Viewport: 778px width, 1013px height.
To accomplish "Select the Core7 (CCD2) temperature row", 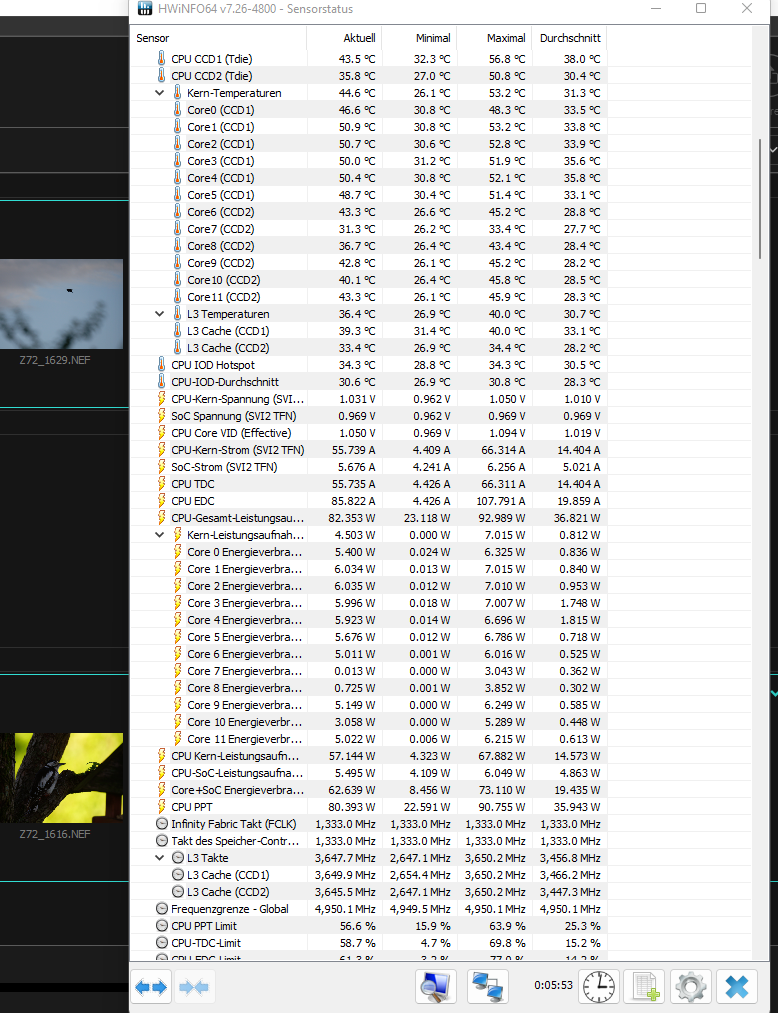I will click(x=368, y=229).
